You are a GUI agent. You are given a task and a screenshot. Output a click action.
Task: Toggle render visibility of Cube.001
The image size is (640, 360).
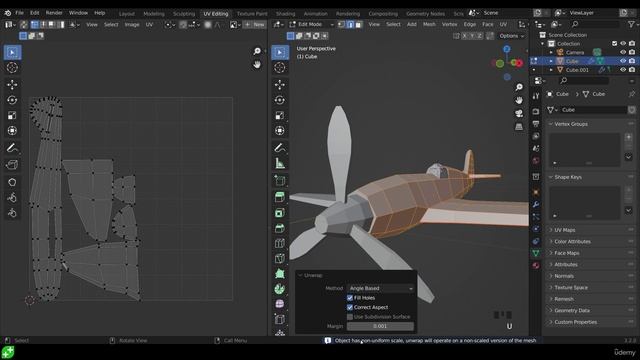632,70
